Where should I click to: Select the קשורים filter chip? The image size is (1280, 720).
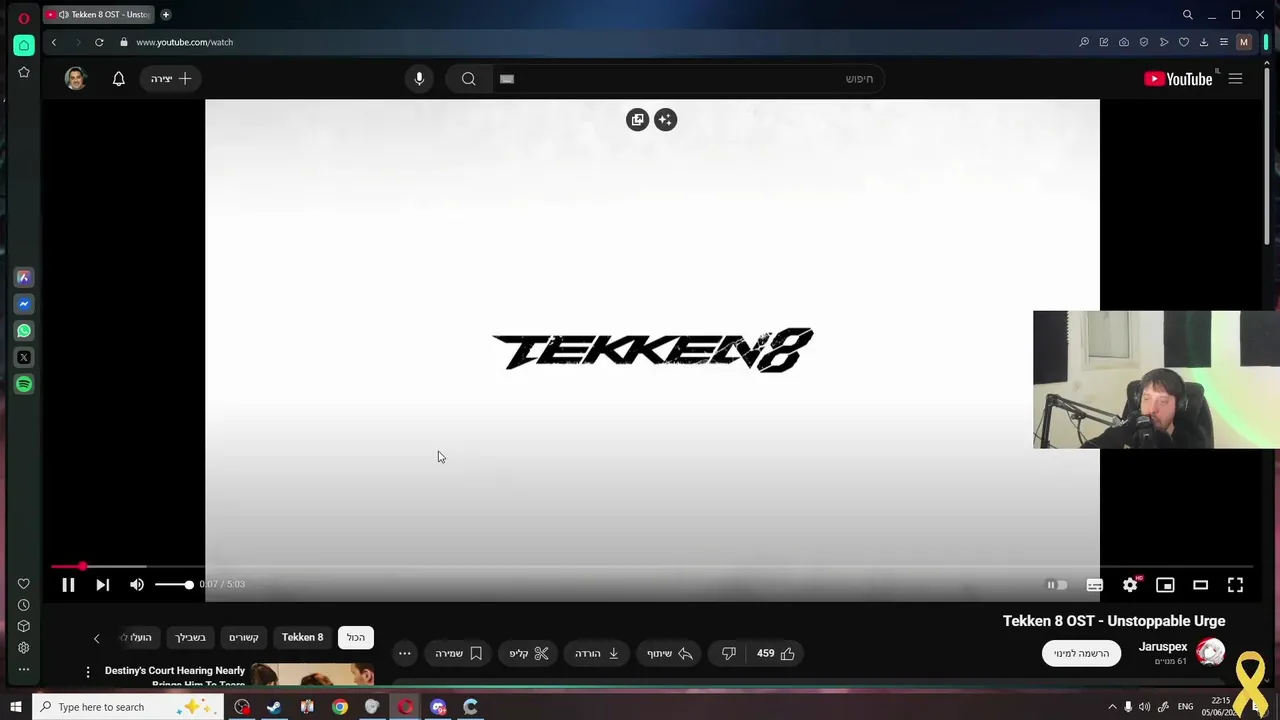pyautogui.click(x=244, y=637)
